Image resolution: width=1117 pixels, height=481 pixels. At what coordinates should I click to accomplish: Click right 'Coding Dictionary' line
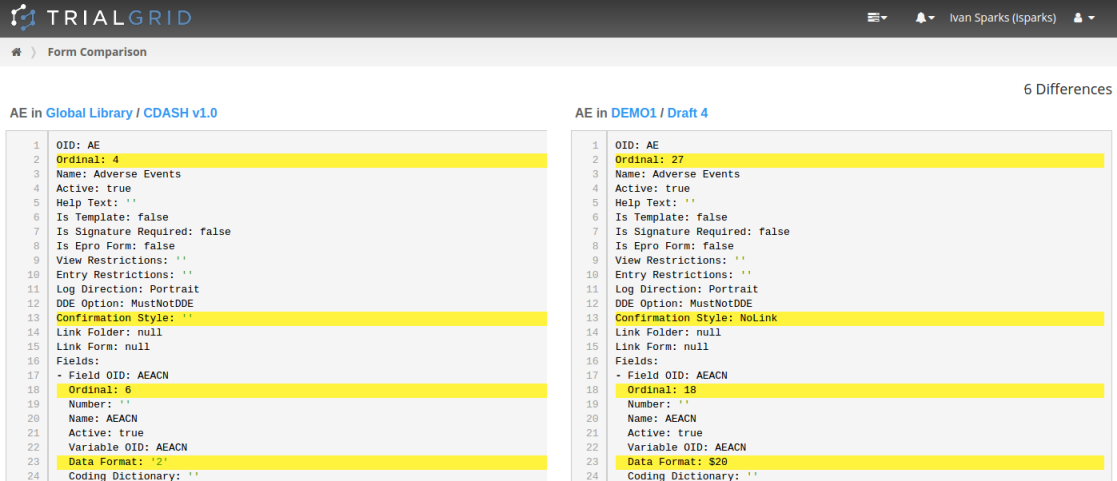692,476
